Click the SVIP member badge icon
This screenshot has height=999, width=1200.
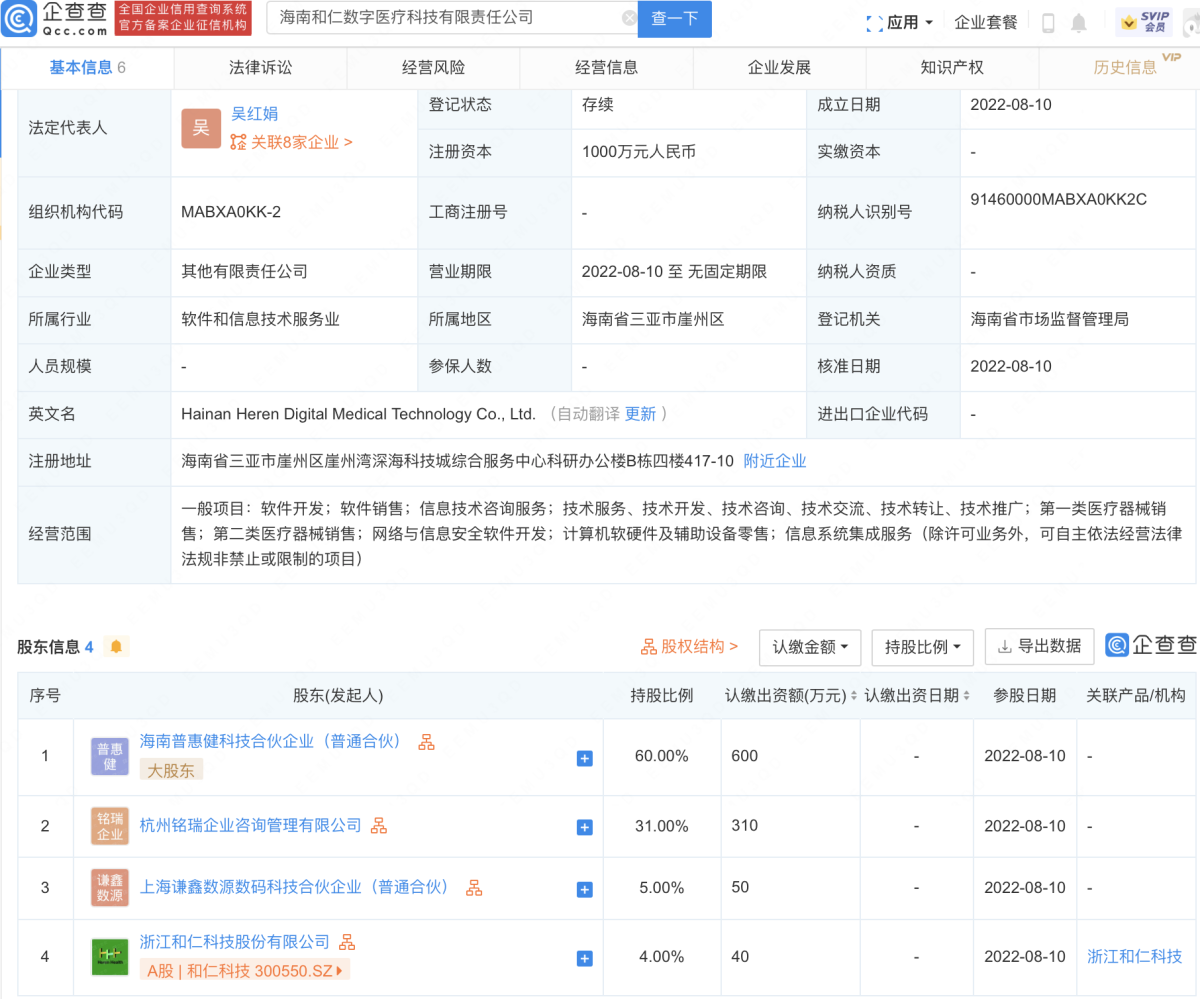pos(1146,21)
